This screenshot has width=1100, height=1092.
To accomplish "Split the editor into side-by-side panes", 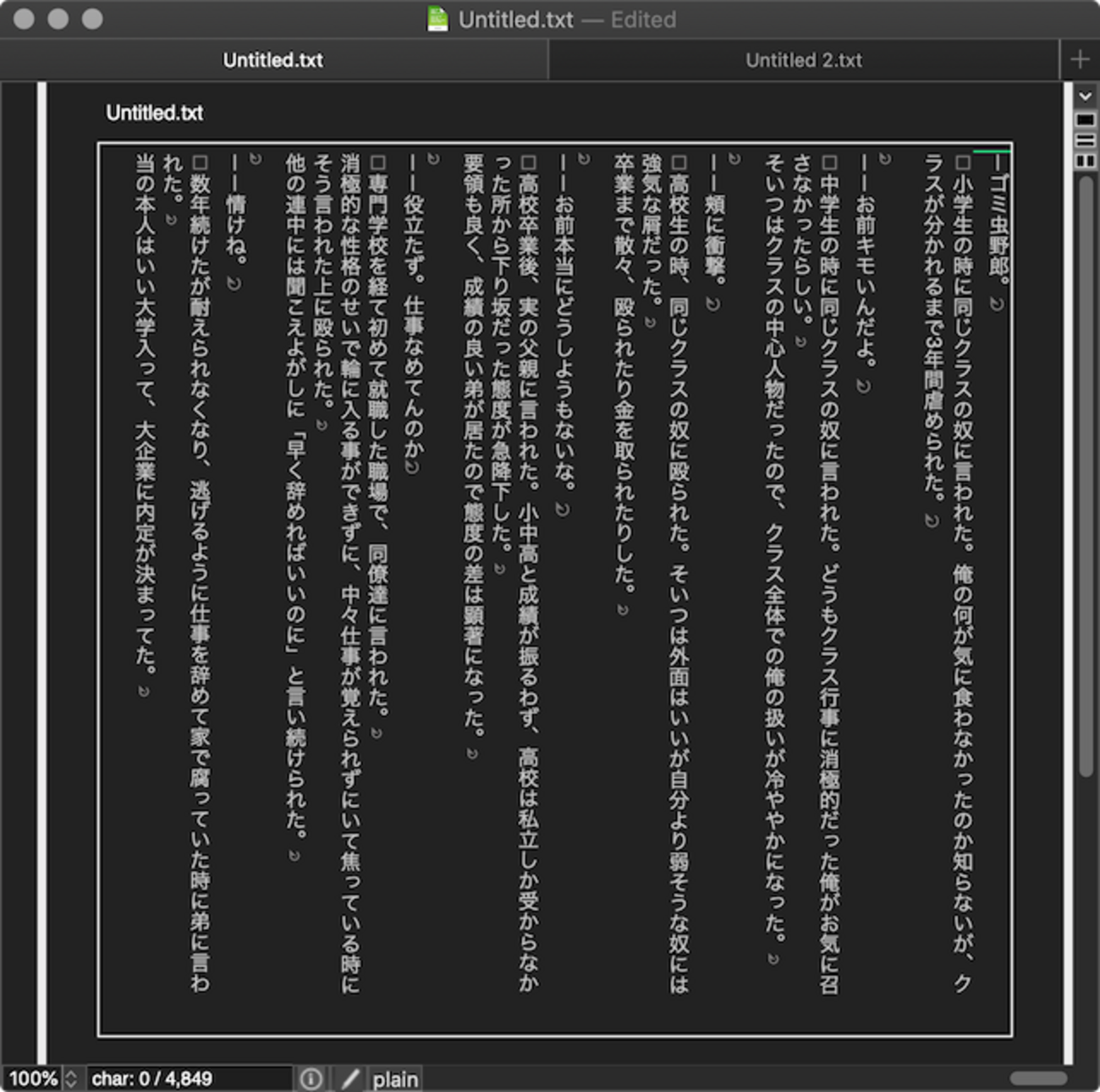I will coord(1085,160).
